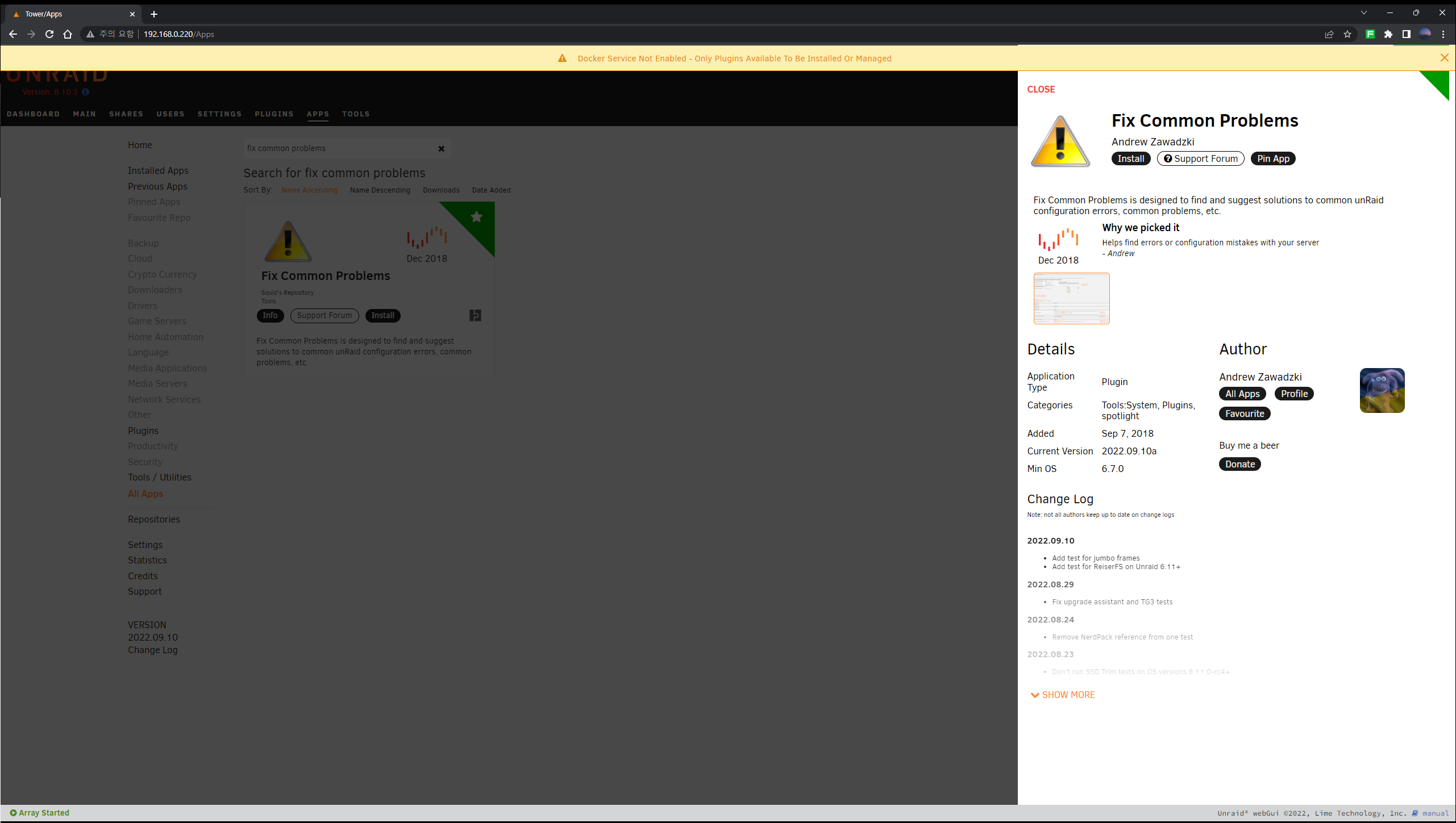1456x823 pixels.
Task: Click the author avatar image
Action: click(1382, 390)
